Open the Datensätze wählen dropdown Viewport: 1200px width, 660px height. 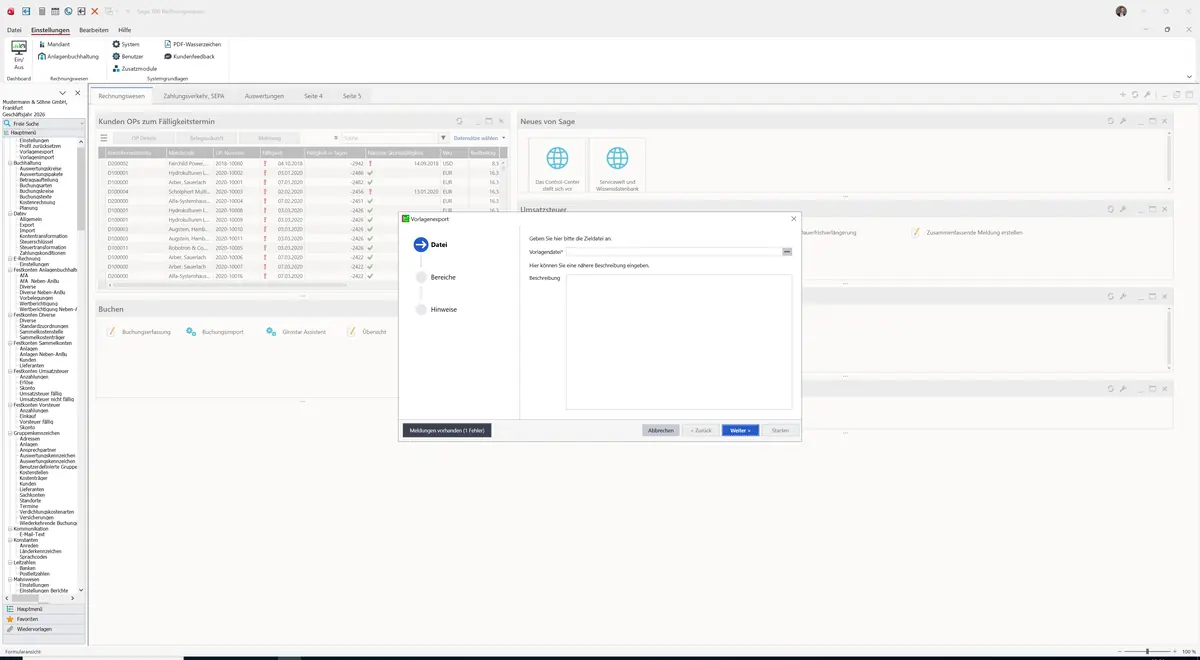point(480,138)
